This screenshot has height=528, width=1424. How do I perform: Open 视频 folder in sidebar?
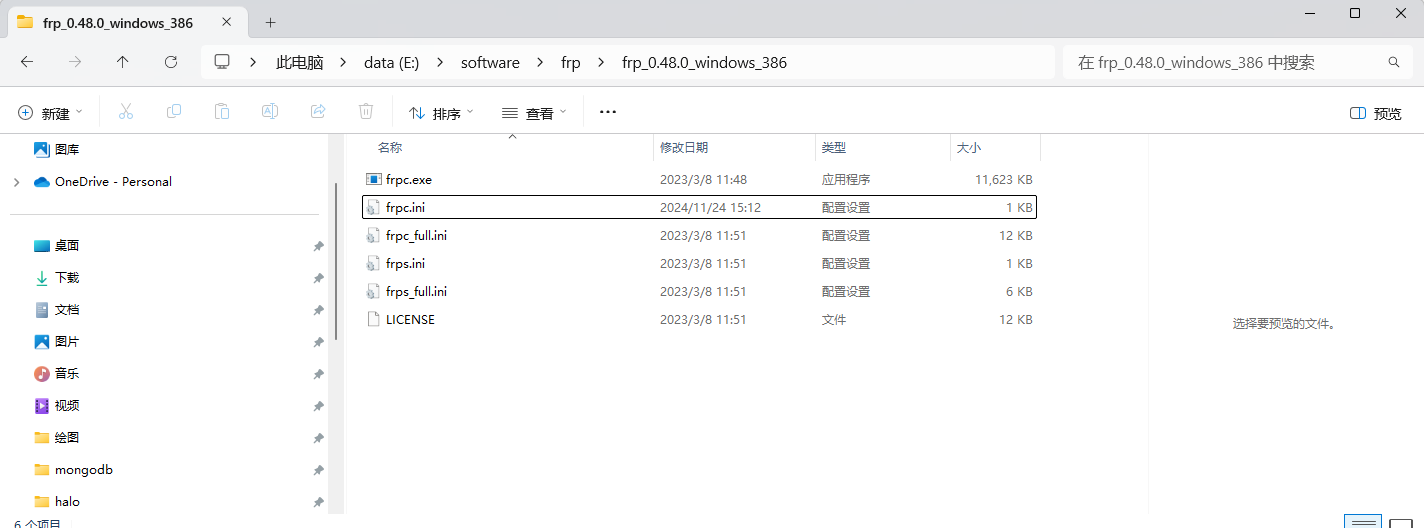(x=67, y=406)
